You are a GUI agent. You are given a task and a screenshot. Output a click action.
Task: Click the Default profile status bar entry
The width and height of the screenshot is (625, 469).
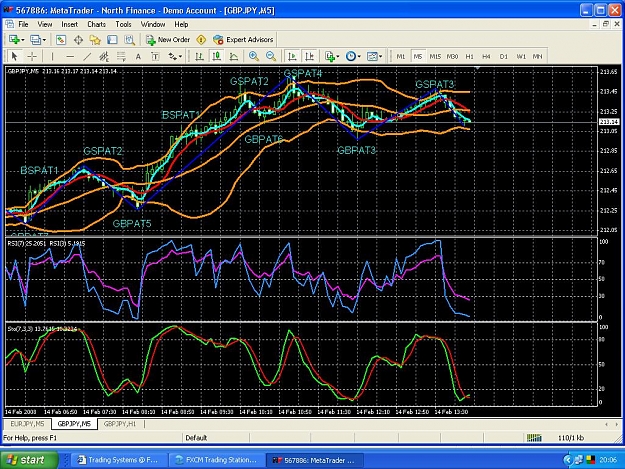tap(196, 438)
